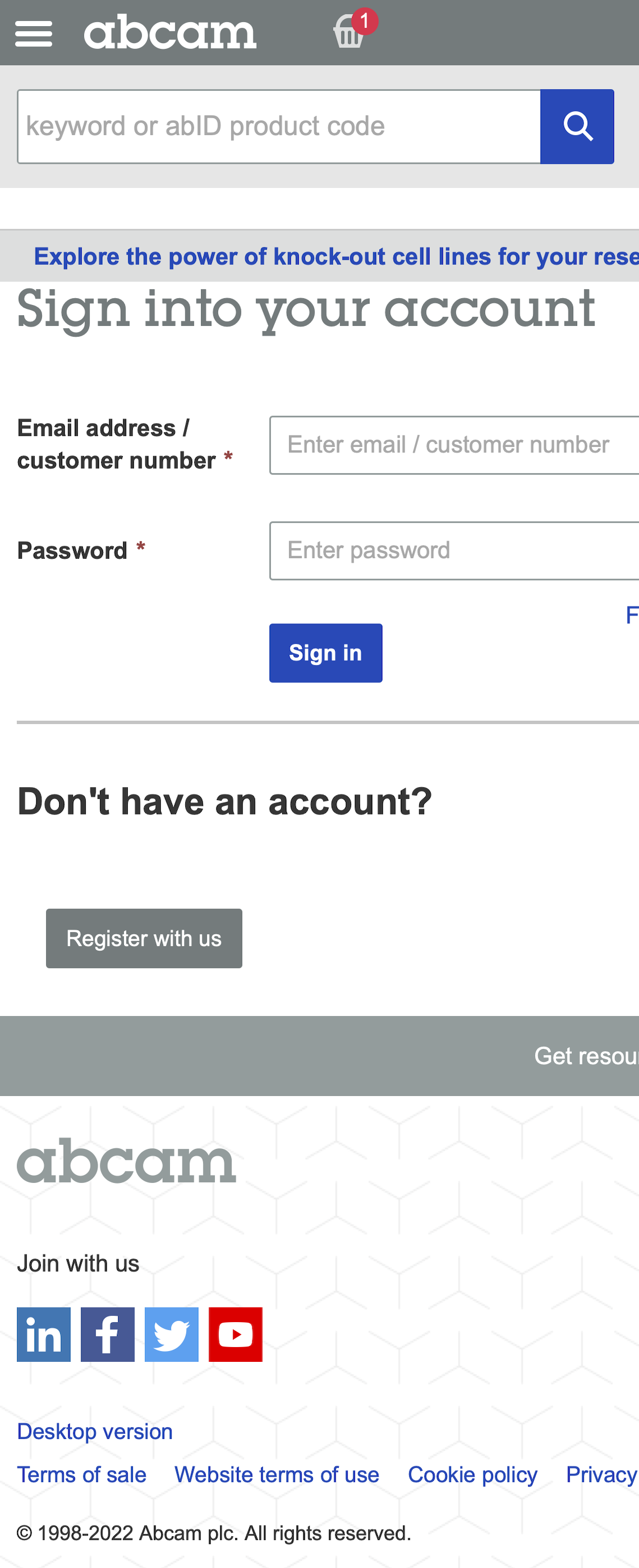Open the Privacy policy link

pos(602,1474)
